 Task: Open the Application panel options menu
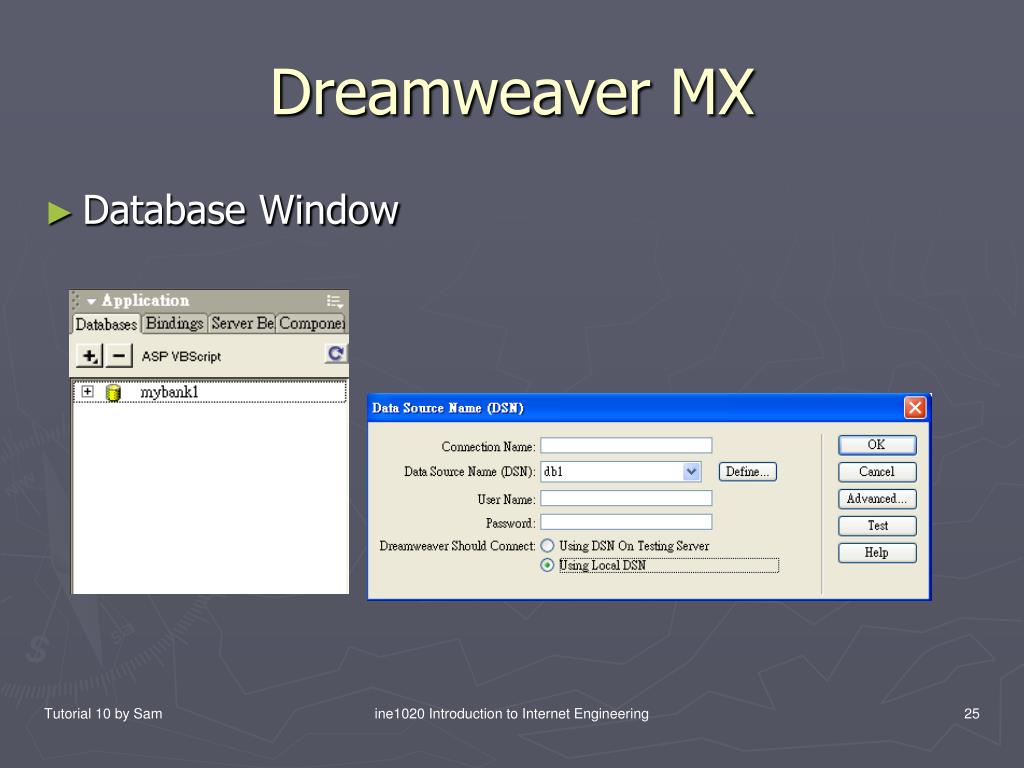click(x=334, y=301)
